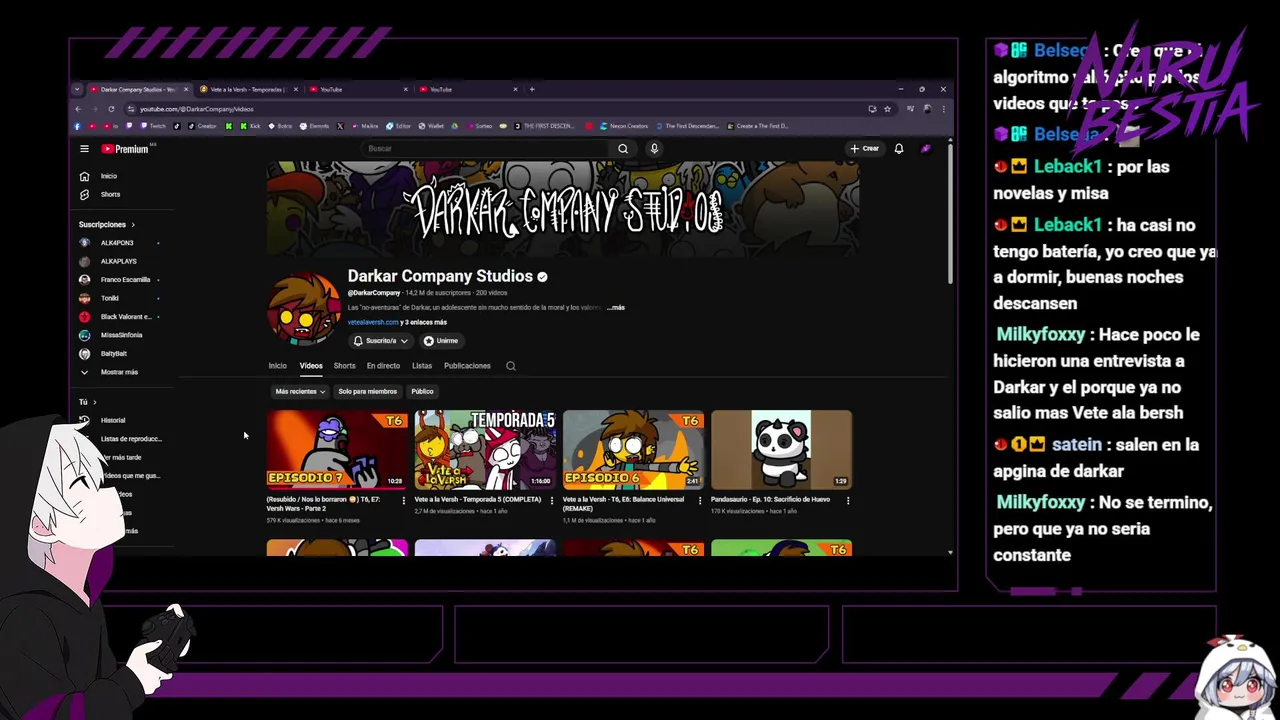Click the Unirme membership button
The height and width of the screenshot is (720, 1280).
pyautogui.click(x=440, y=341)
